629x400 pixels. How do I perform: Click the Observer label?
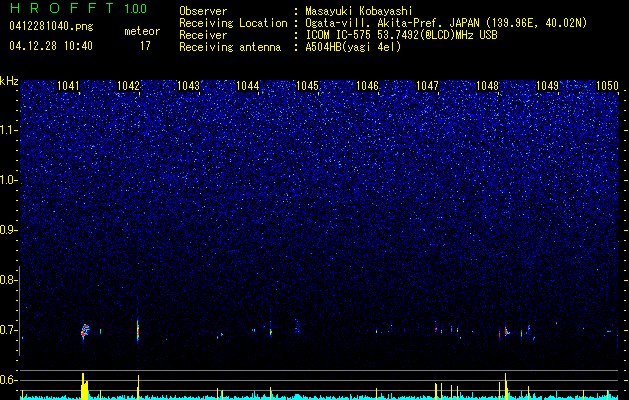click(x=203, y=11)
